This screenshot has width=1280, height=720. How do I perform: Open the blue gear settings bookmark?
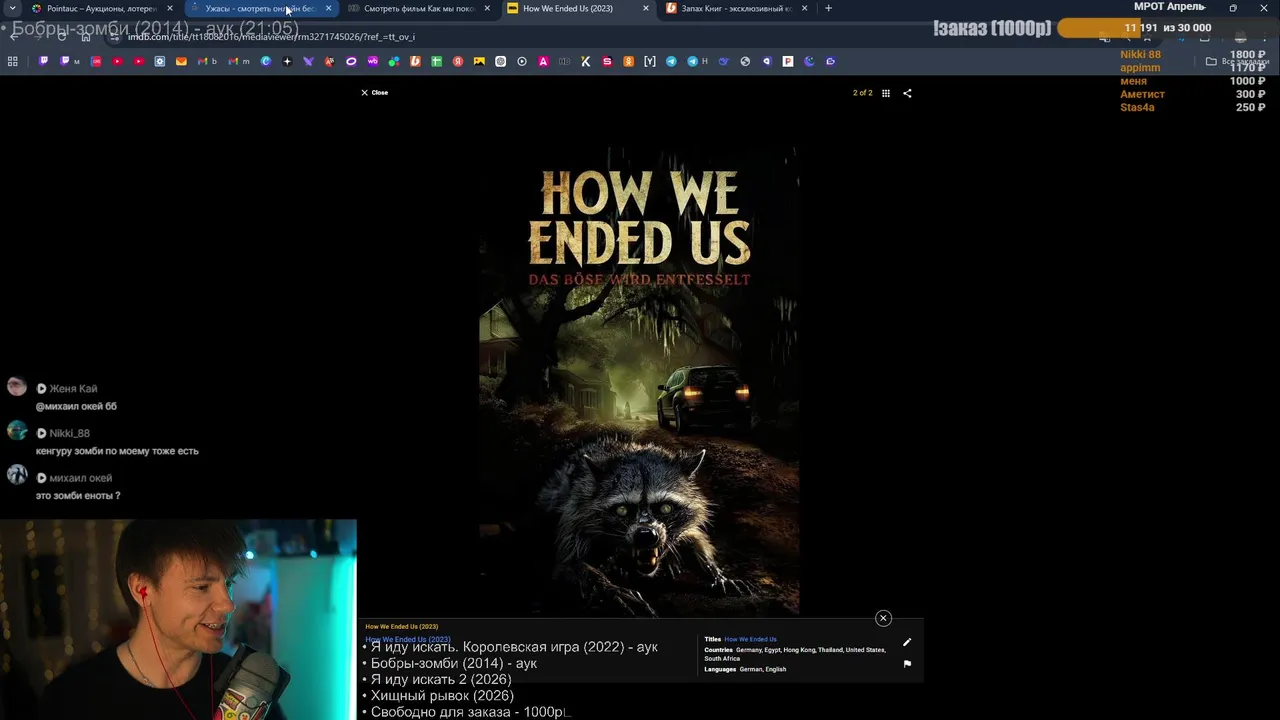click(159, 61)
